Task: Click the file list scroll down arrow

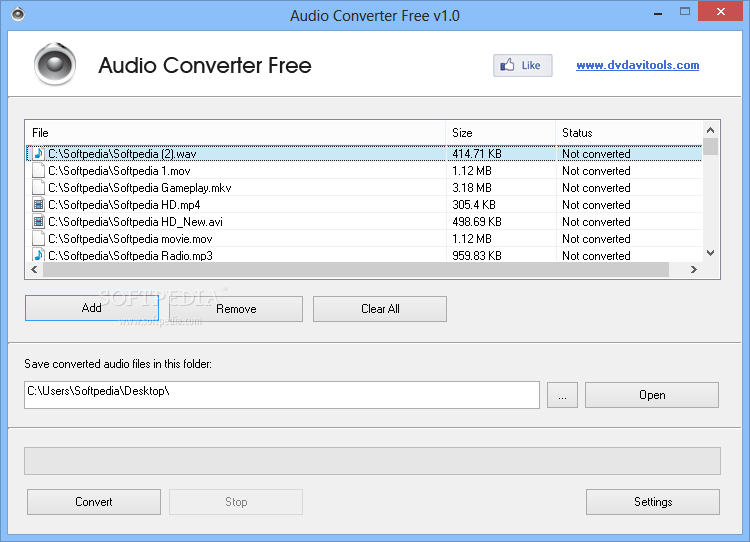Action: point(711,253)
